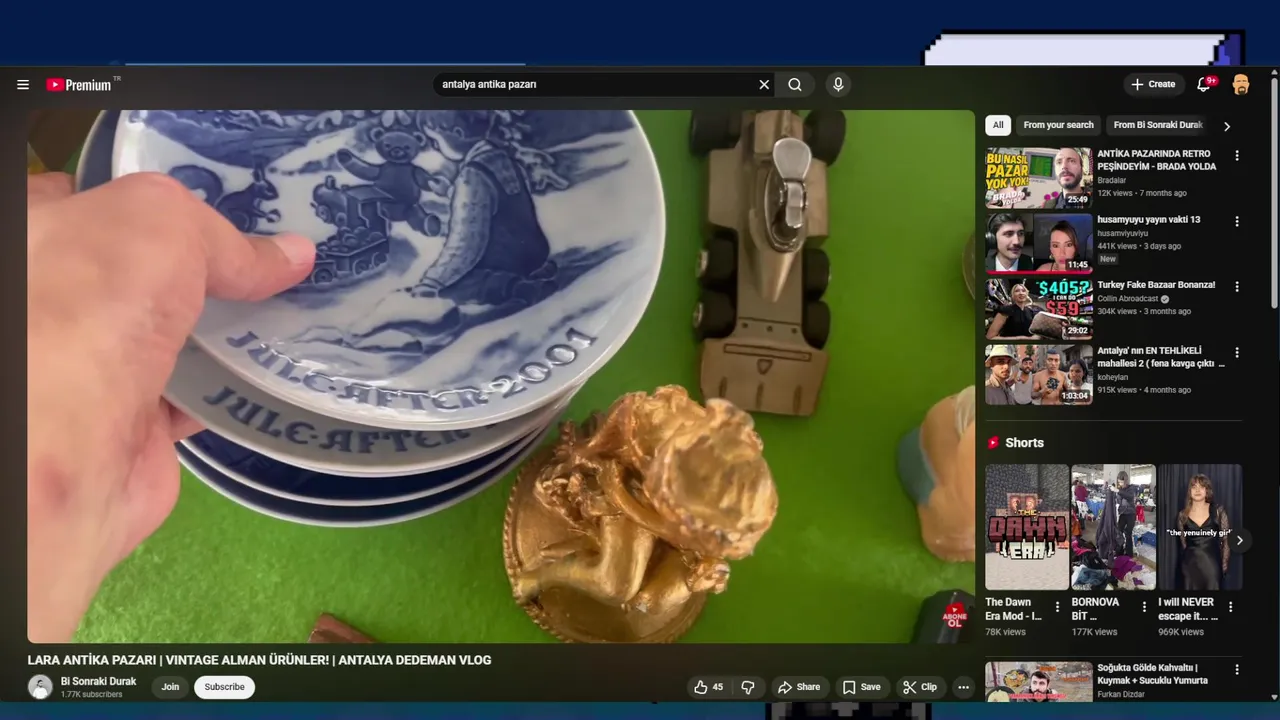Open options for EN TEHLİKELİ mahallesi video
This screenshot has width=1280, height=720.
click(x=1237, y=353)
